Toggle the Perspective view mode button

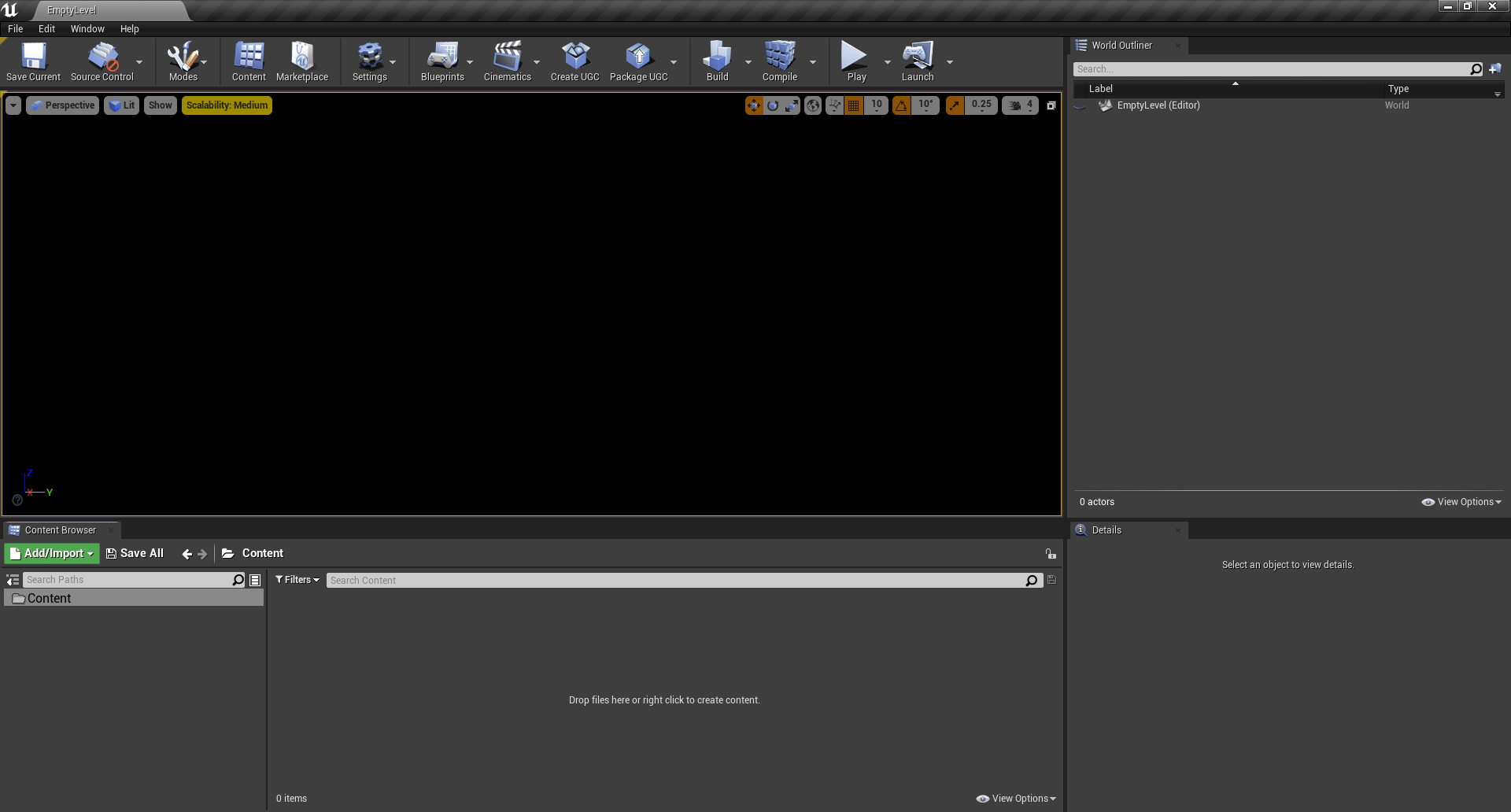62,105
